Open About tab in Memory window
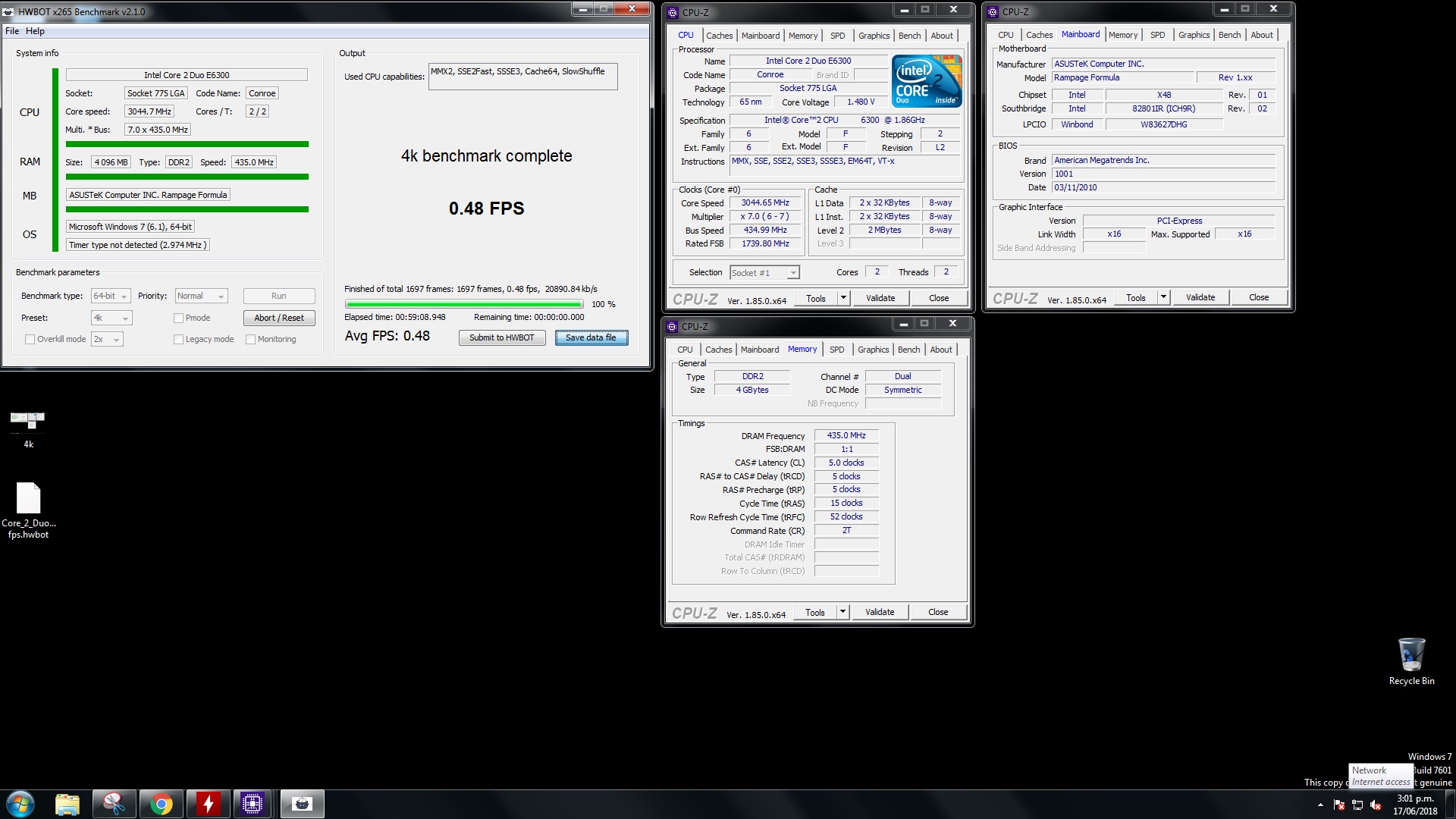The image size is (1456, 819). (941, 350)
